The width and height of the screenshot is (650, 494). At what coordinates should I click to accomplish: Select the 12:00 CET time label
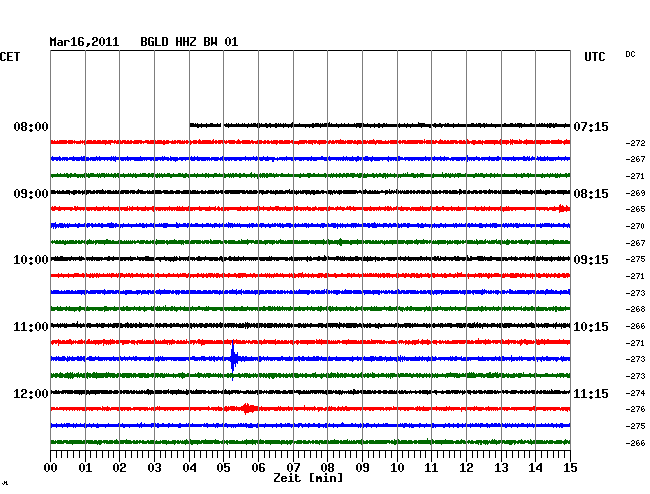31,393
